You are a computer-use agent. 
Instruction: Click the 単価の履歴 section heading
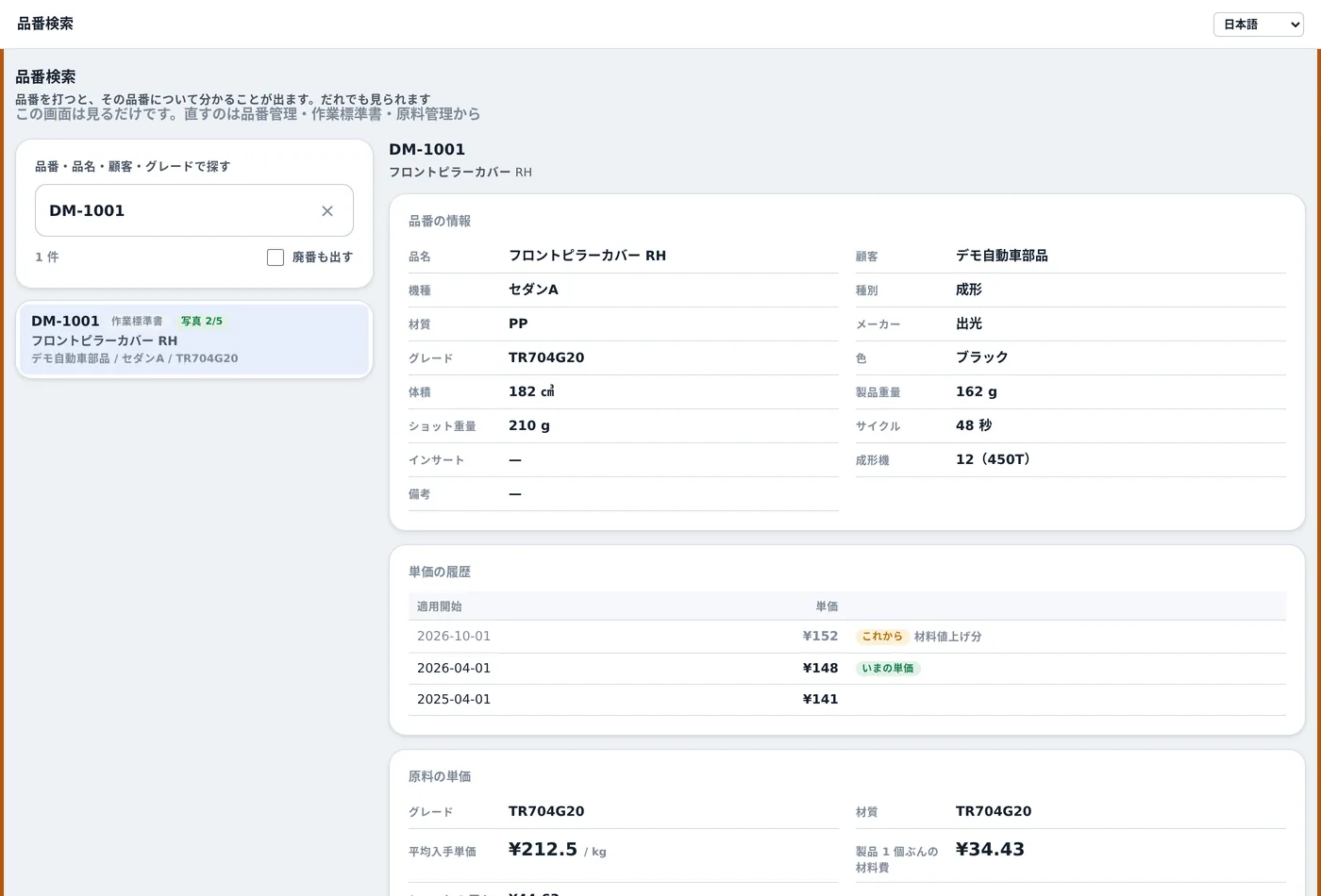coord(440,572)
